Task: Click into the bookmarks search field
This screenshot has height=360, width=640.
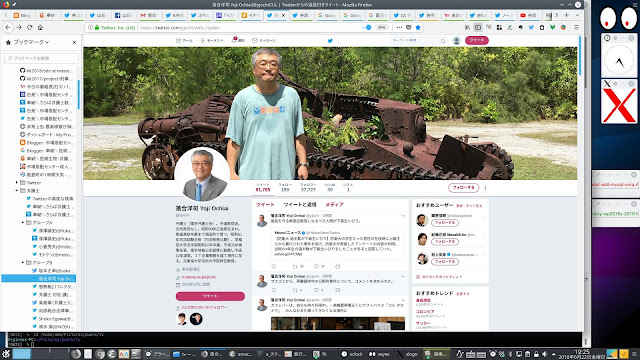Action: (41, 58)
